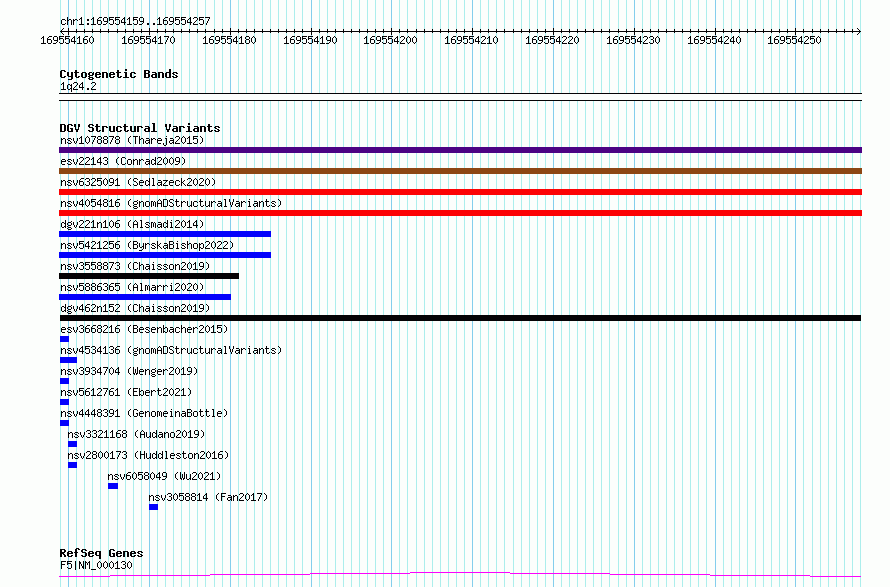This screenshot has width=890, height=587.
Task: Click nsv3558873 (Chaisson2019) label
Action: 135,266
